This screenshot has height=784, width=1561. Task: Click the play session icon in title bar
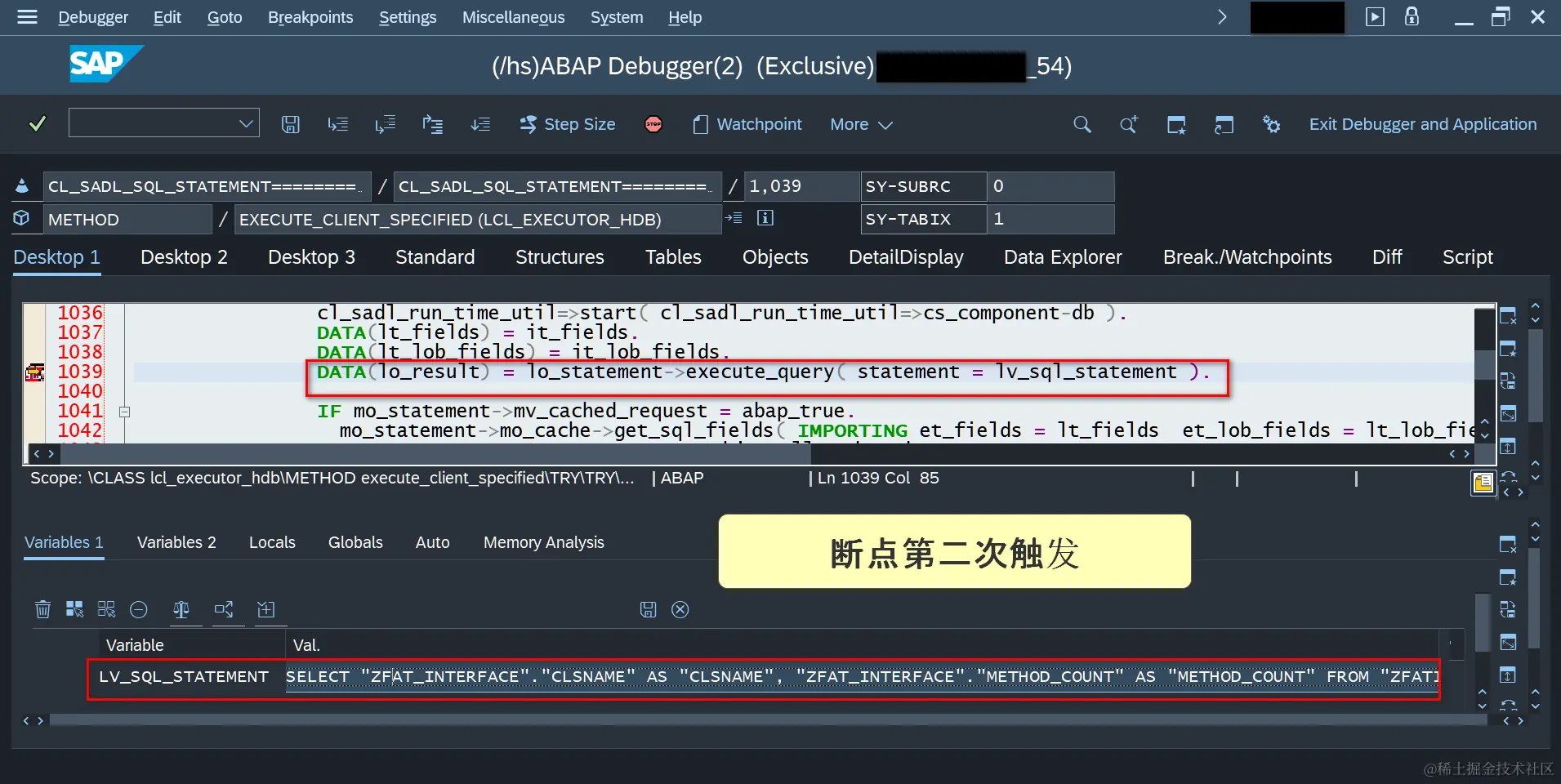pyautogui.click(x=1376, y=17)
